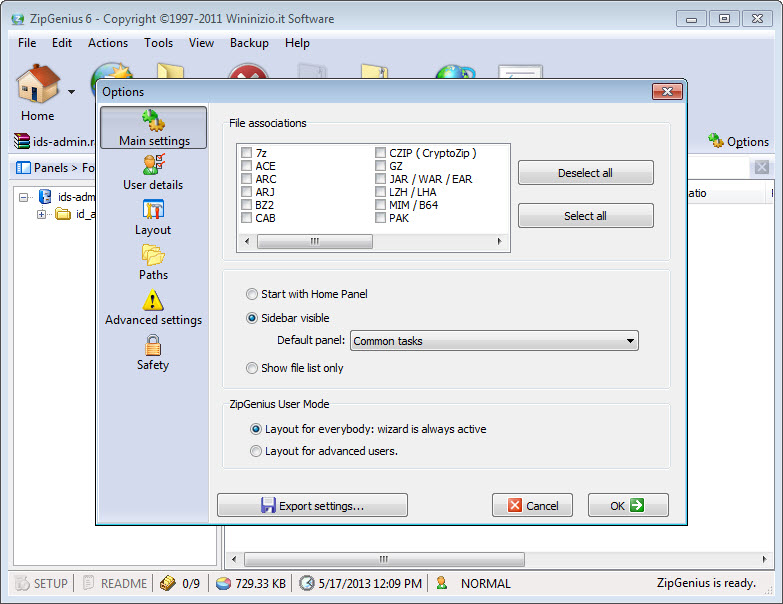Select Layout for advanced users
783x604 pixels.
(x=256, y=451)
